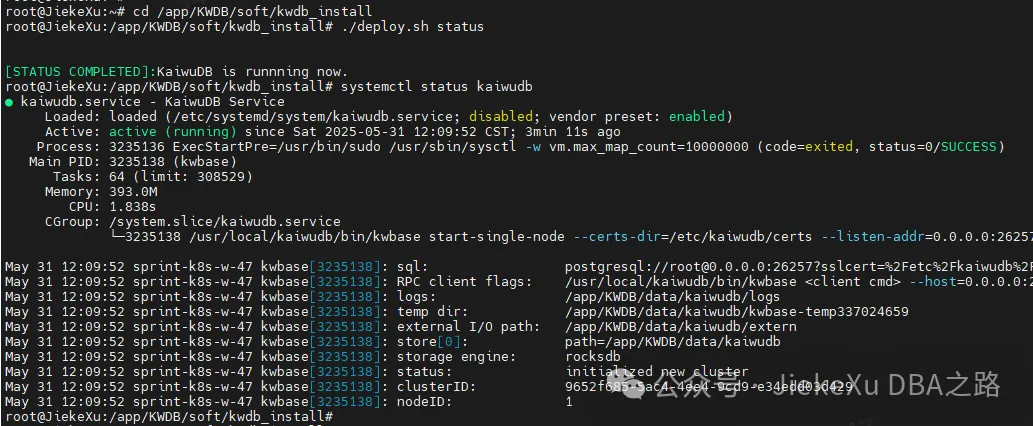1033x426 pixels.
Task: Click the 'store[0]:' label
Action: click(x=433, y=342)
